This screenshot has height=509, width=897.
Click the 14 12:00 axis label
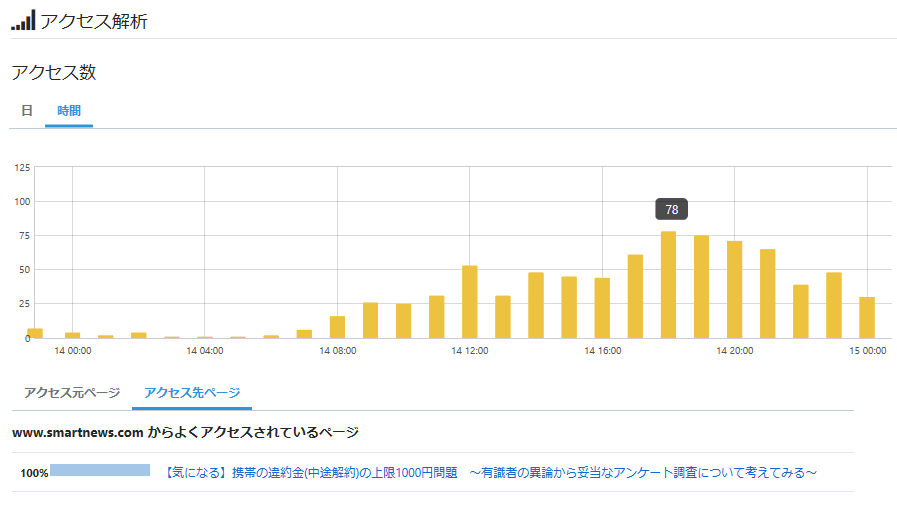coord(470,351)
